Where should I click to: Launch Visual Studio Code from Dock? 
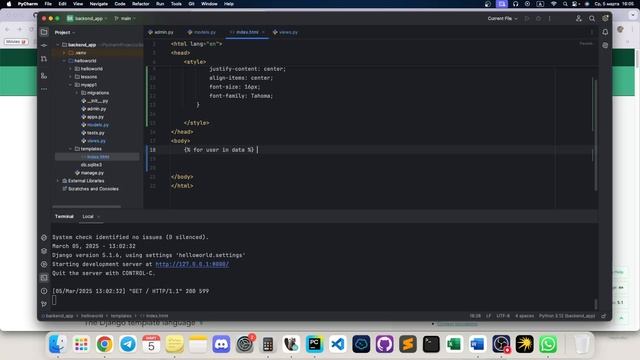tap(338, 344)
